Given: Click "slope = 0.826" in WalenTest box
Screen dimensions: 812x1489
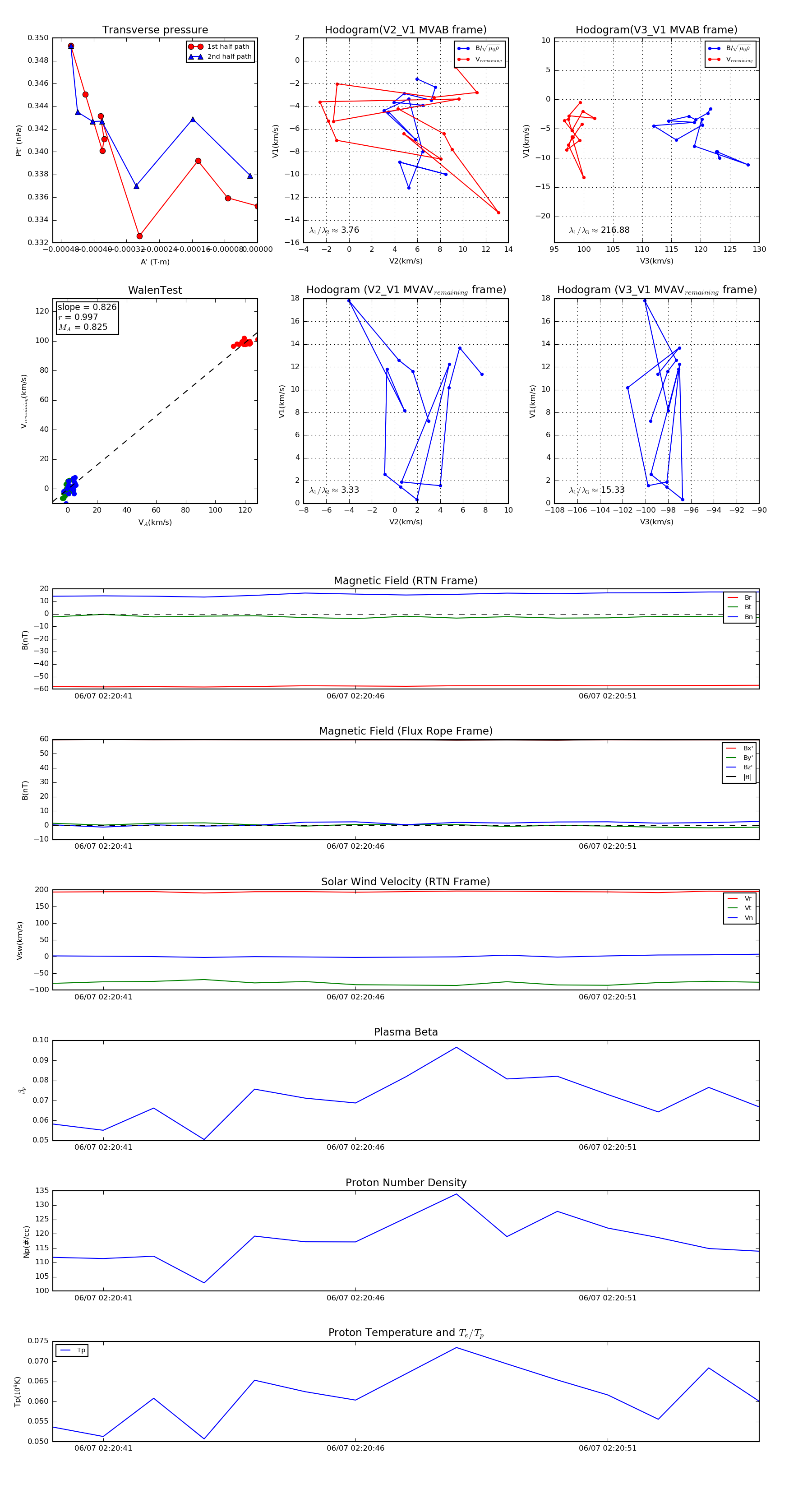Looking at the screenshot, I should click(x=87, y=307).
